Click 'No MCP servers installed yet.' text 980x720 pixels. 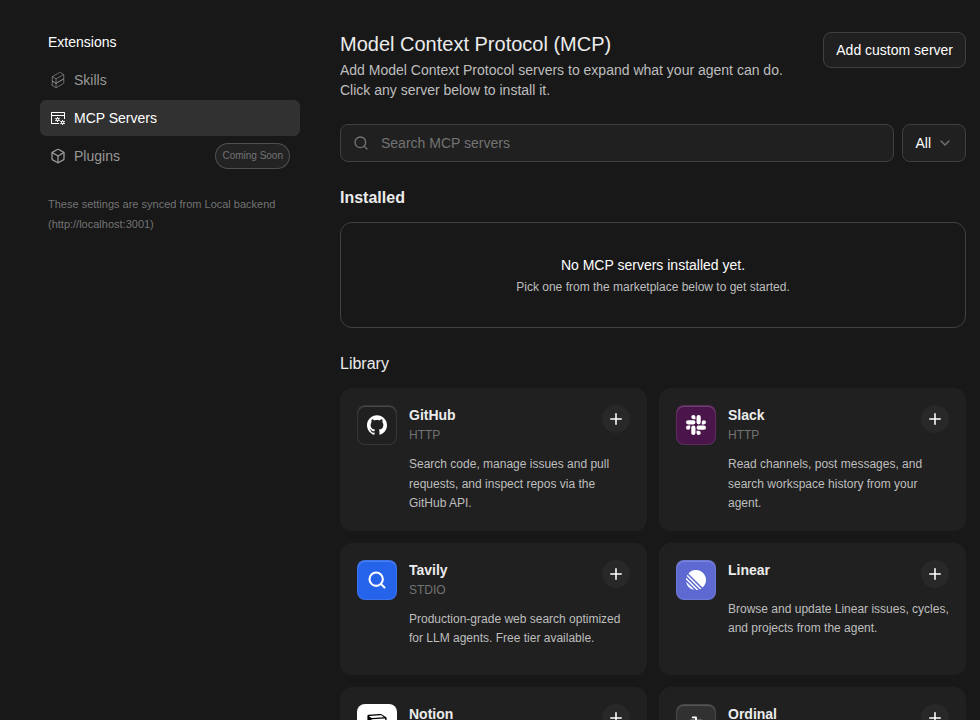point(652,265)
